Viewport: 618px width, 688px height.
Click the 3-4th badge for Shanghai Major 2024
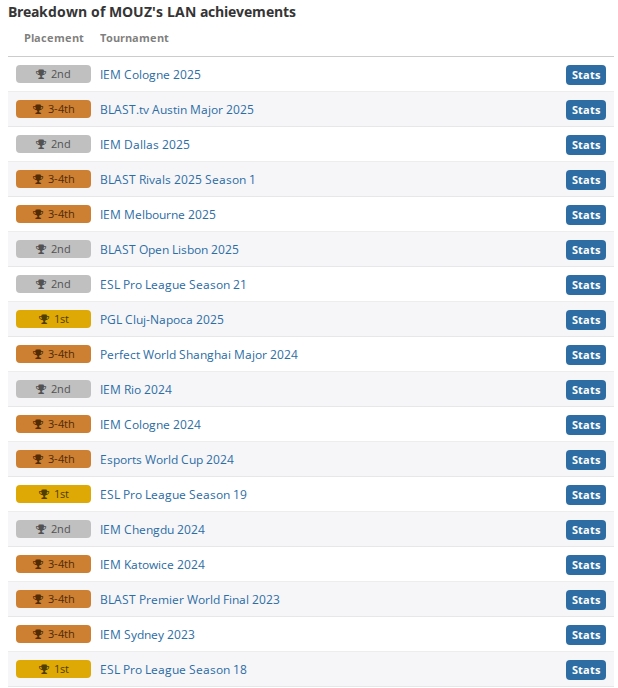[x=54, y=354]
